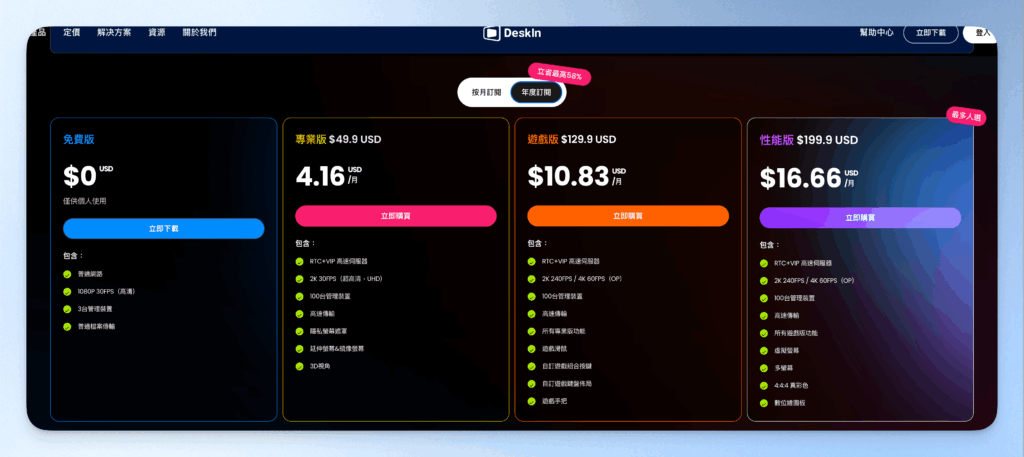Click 性能版 card's 高速傳輸 text

[x=786, y=315]
